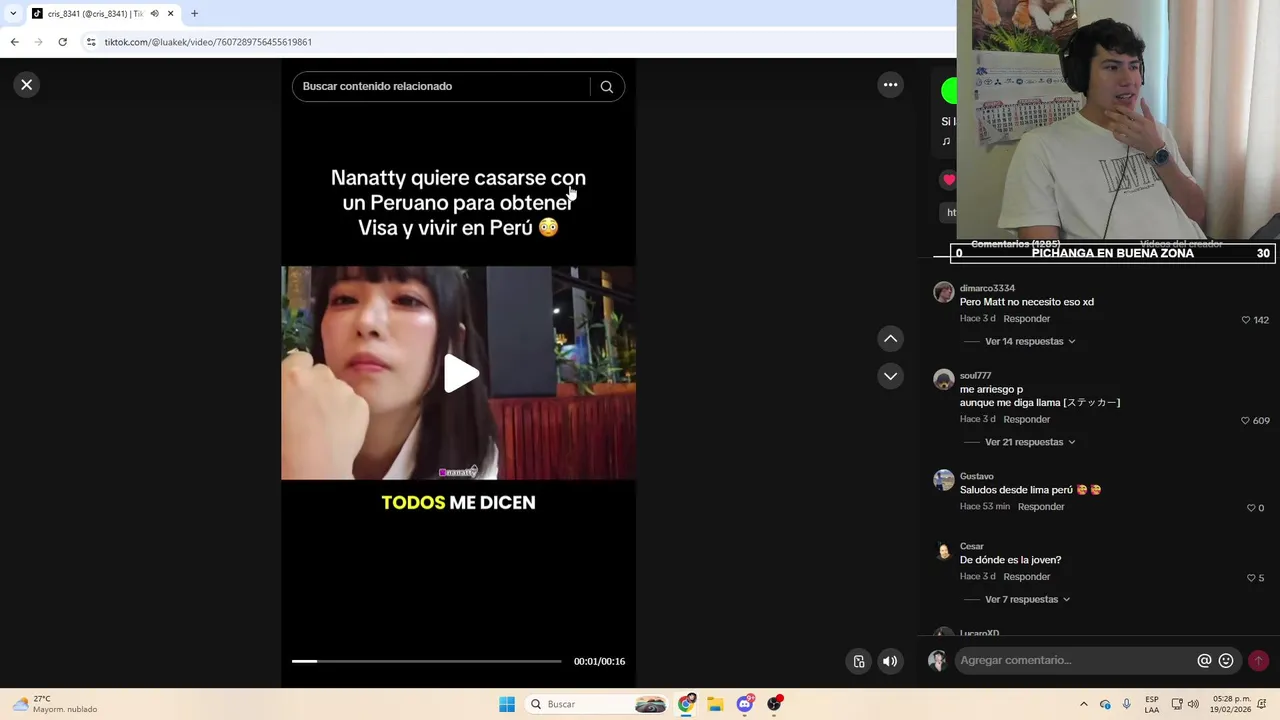This screenshot has height=720, width=1280.
Task: Open Discord from the taskbar
Action: (x=745, y=704)
